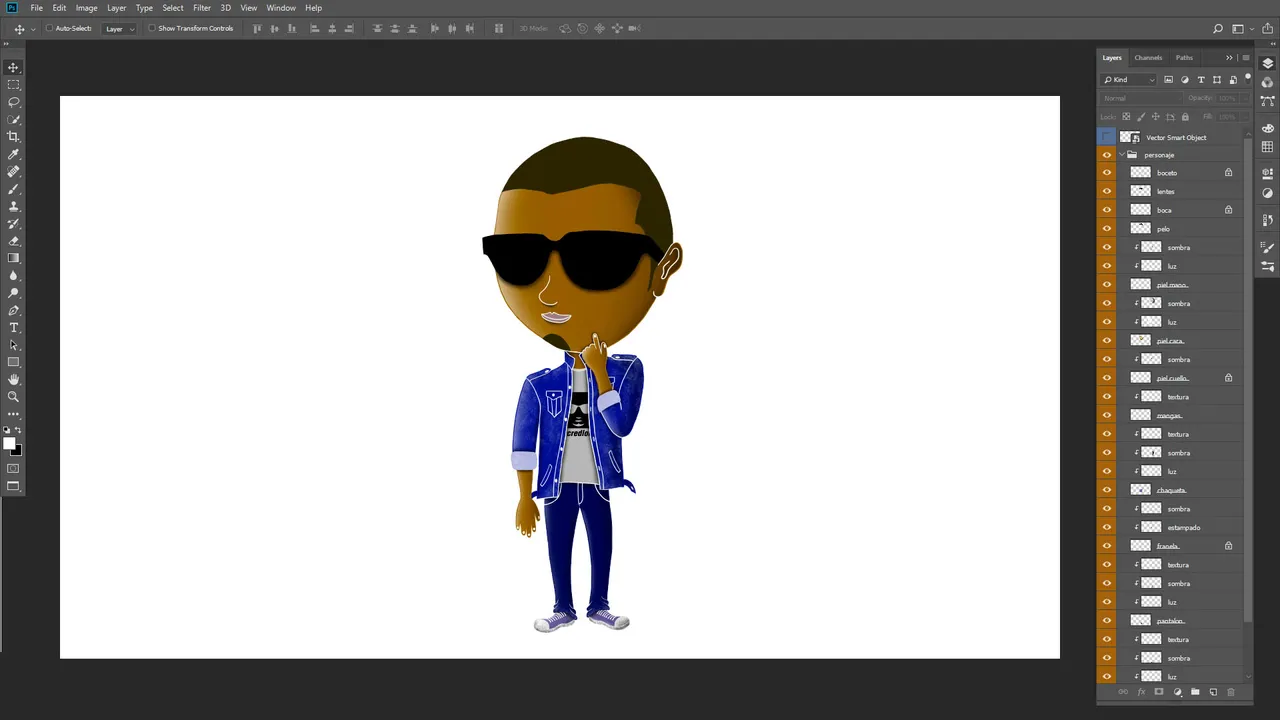Select the Pen tool
Image resolution: width=1280 pixels, height=720 pixels.
(x=13, y=310)
